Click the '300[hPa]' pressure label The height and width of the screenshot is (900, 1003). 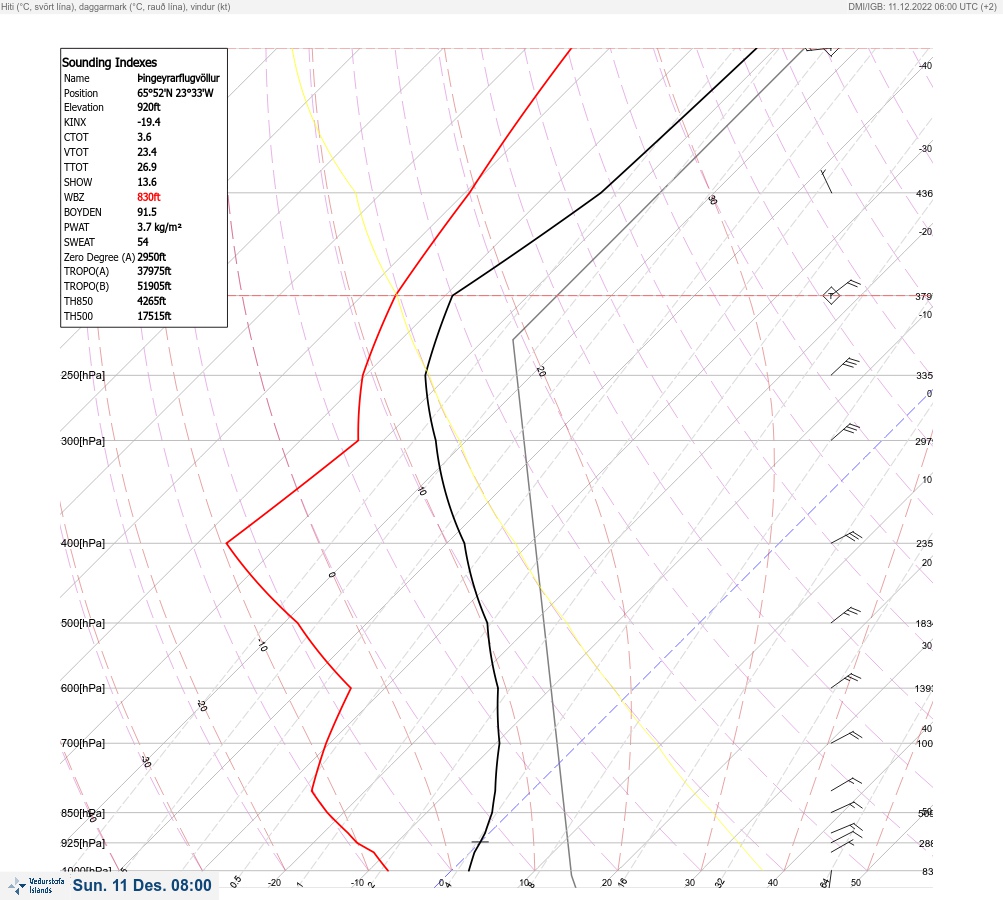[83, 441]
